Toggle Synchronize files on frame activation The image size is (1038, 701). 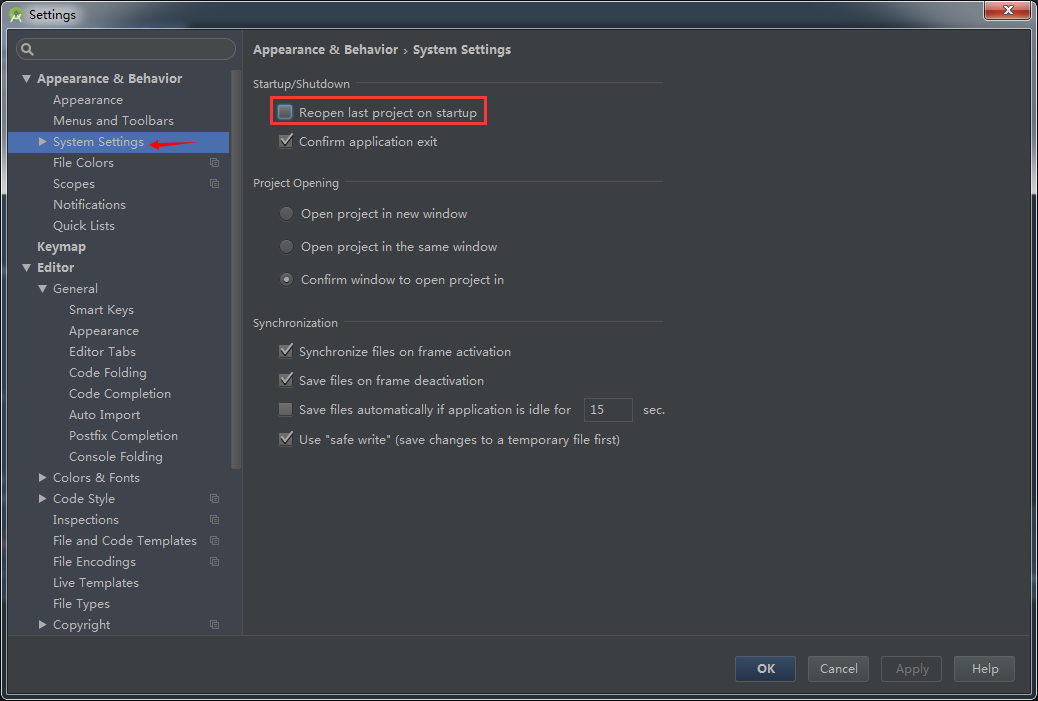tap(285, 351)
